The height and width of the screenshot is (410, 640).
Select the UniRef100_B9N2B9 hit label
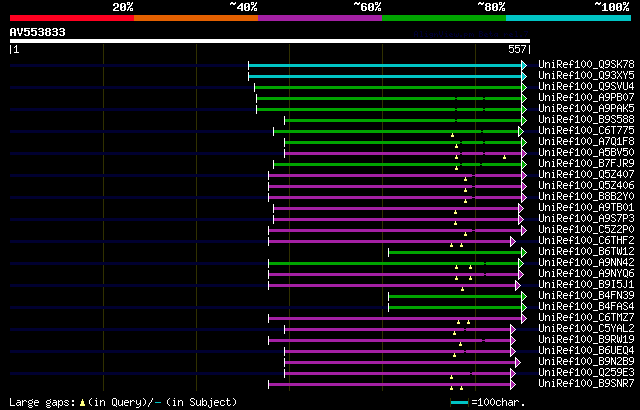(586, 362)
